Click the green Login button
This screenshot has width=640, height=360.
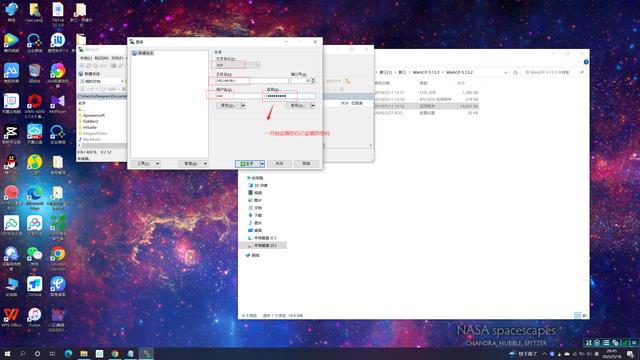tap(248, 164)
